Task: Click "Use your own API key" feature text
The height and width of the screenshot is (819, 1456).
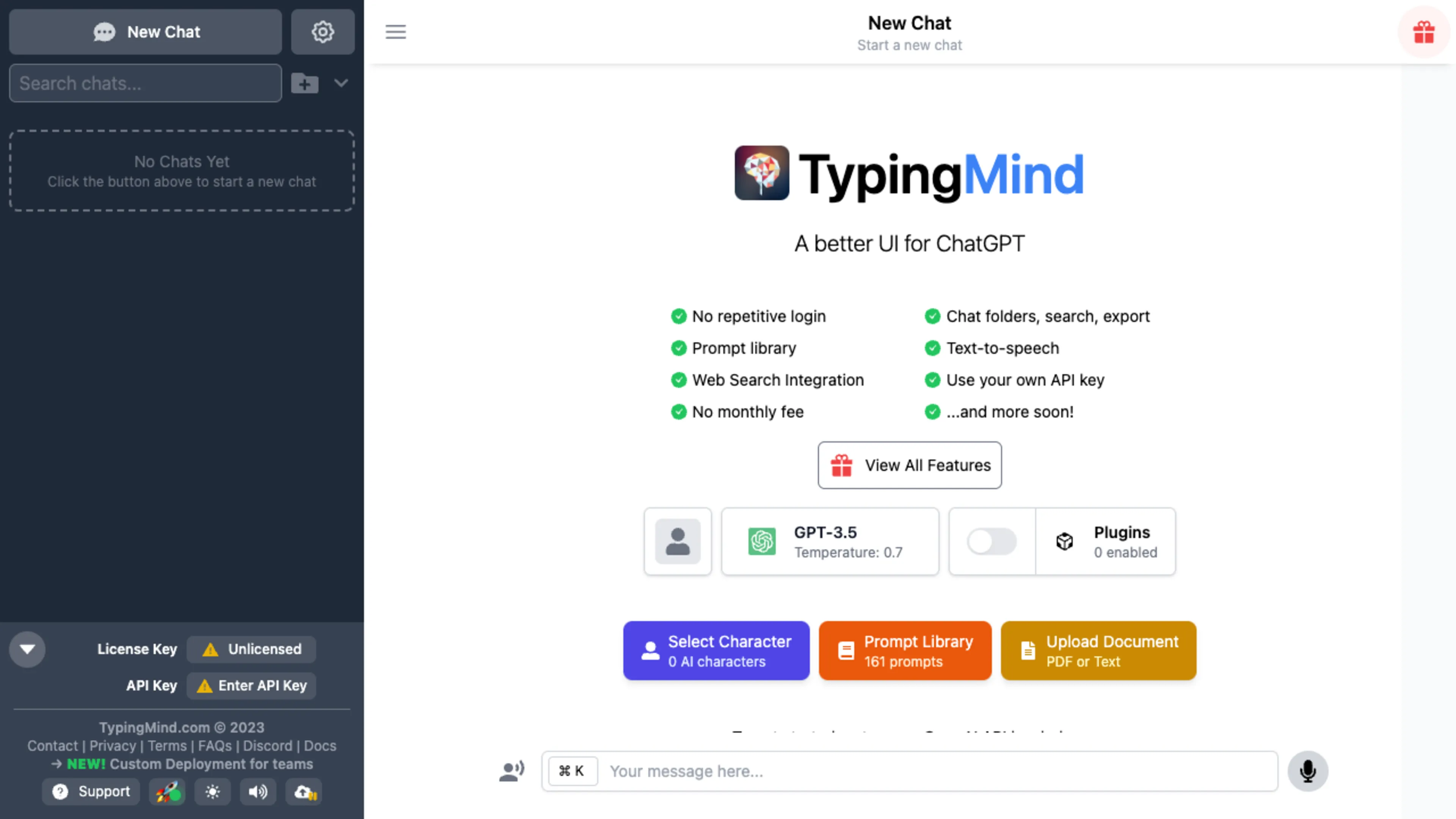Action: click(x=1025, y=380)
